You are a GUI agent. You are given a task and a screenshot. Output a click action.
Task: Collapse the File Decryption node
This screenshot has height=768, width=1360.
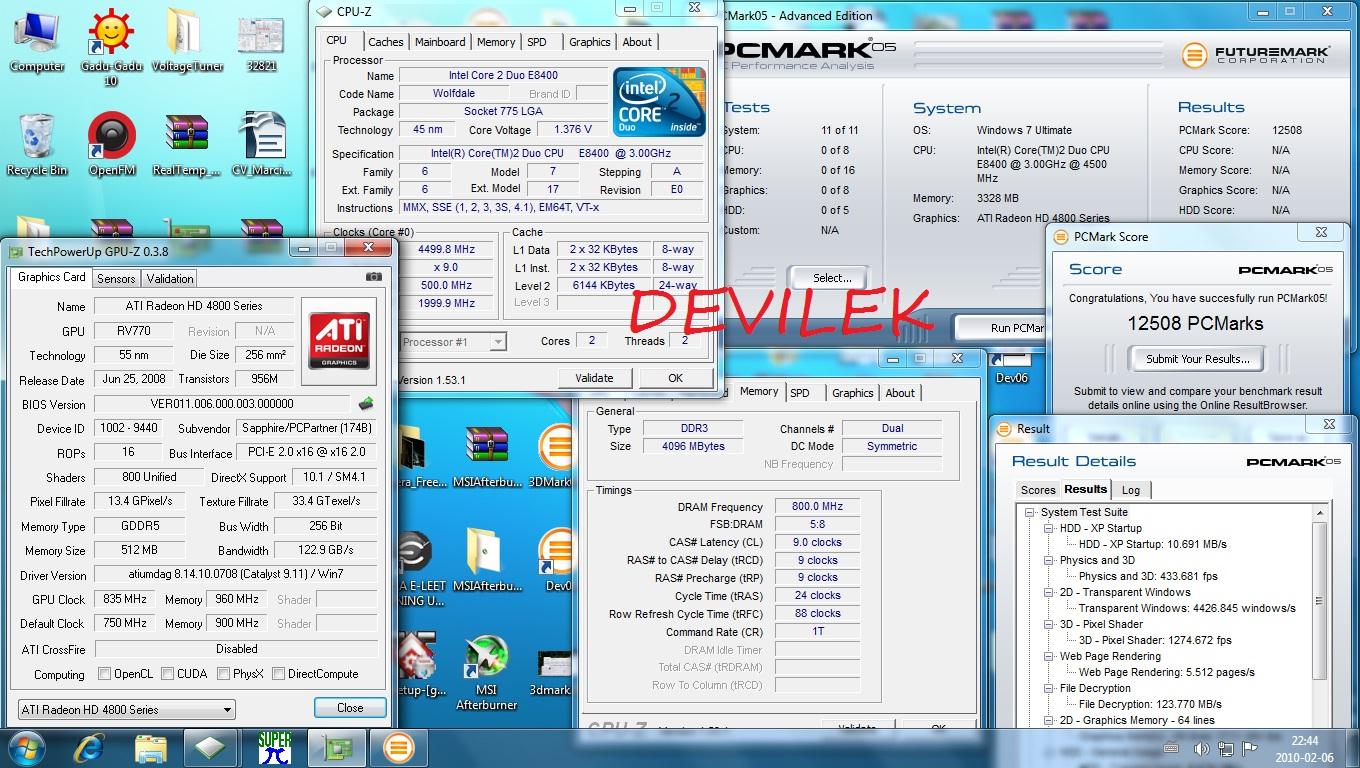click(1049, 688)
